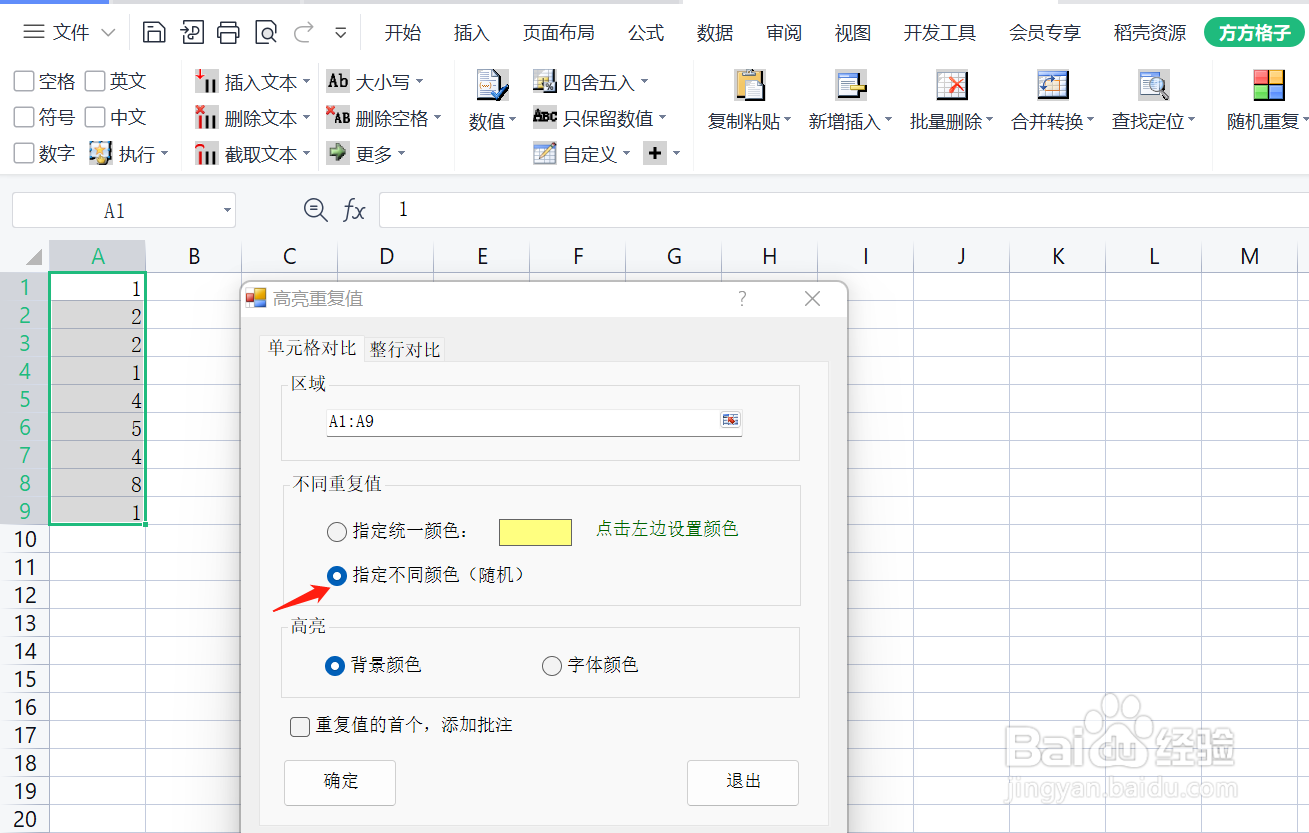Click the 大小写 case icon
Viewport: 1309px width, 833px height.
[x=338, y=81]
